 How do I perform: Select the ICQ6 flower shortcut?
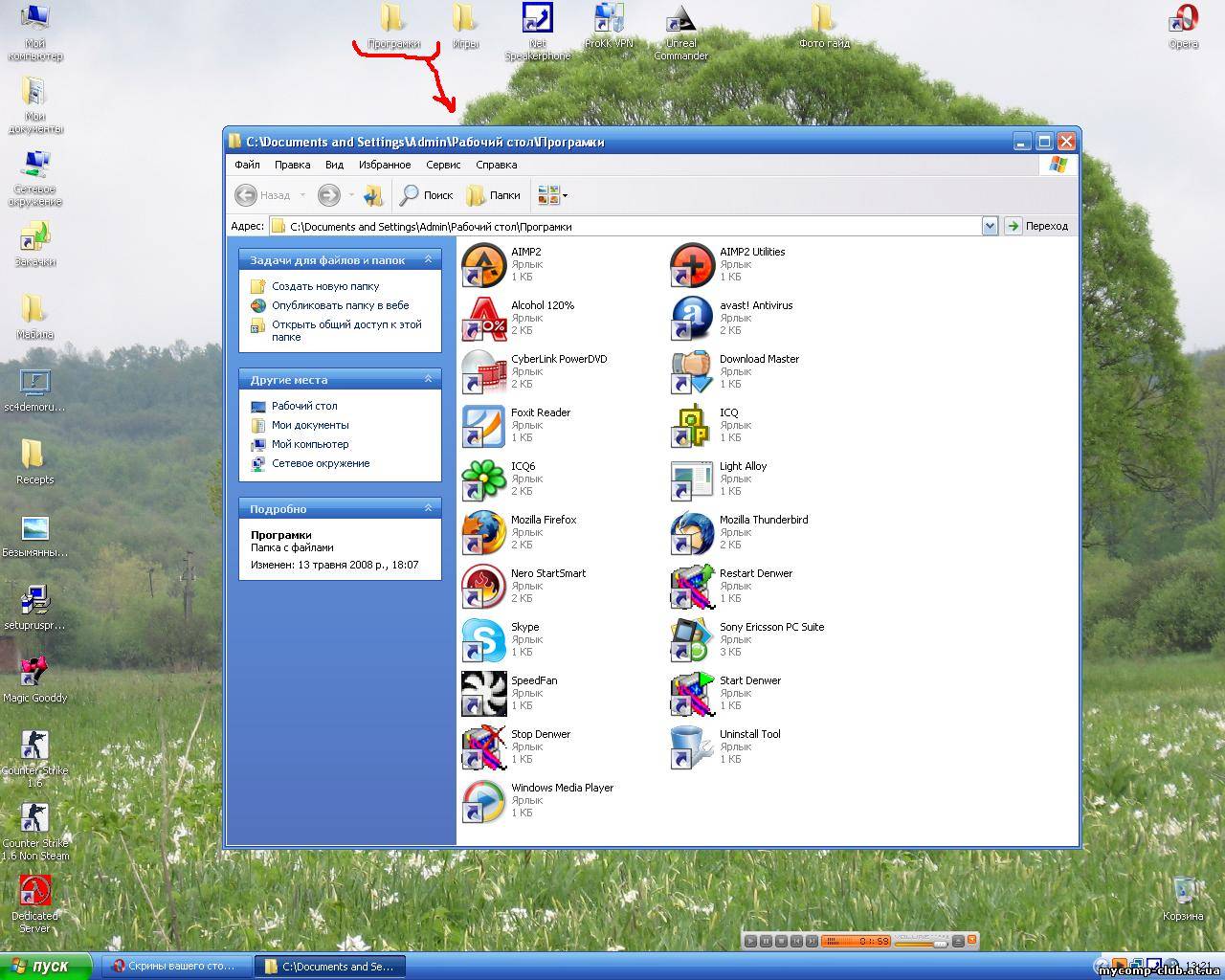[x=484, y=479]
